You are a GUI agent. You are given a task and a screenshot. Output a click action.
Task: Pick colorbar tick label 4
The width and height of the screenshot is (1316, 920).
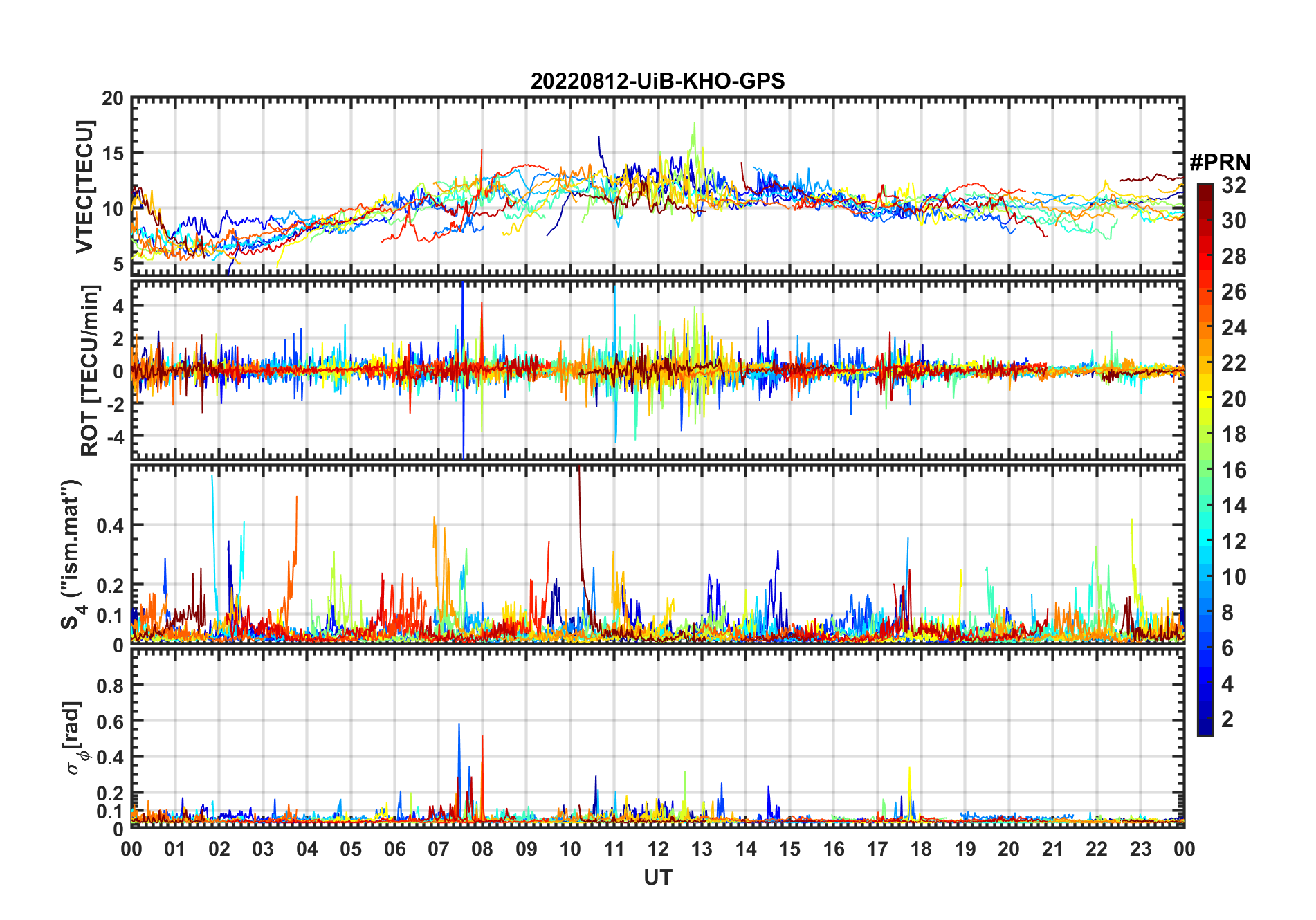(1227, 684)
